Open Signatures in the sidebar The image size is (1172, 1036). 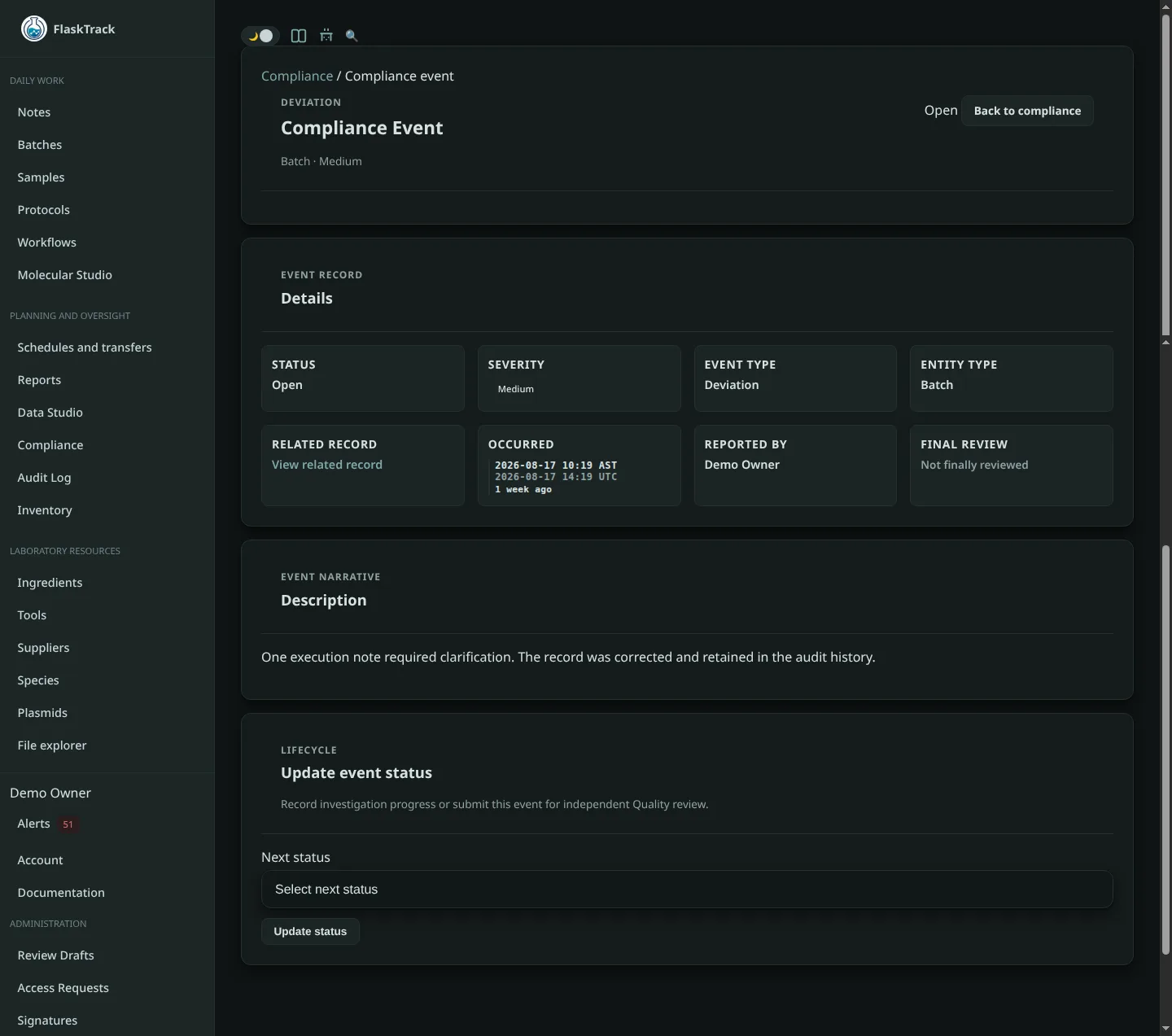(x=47, y=1021)
